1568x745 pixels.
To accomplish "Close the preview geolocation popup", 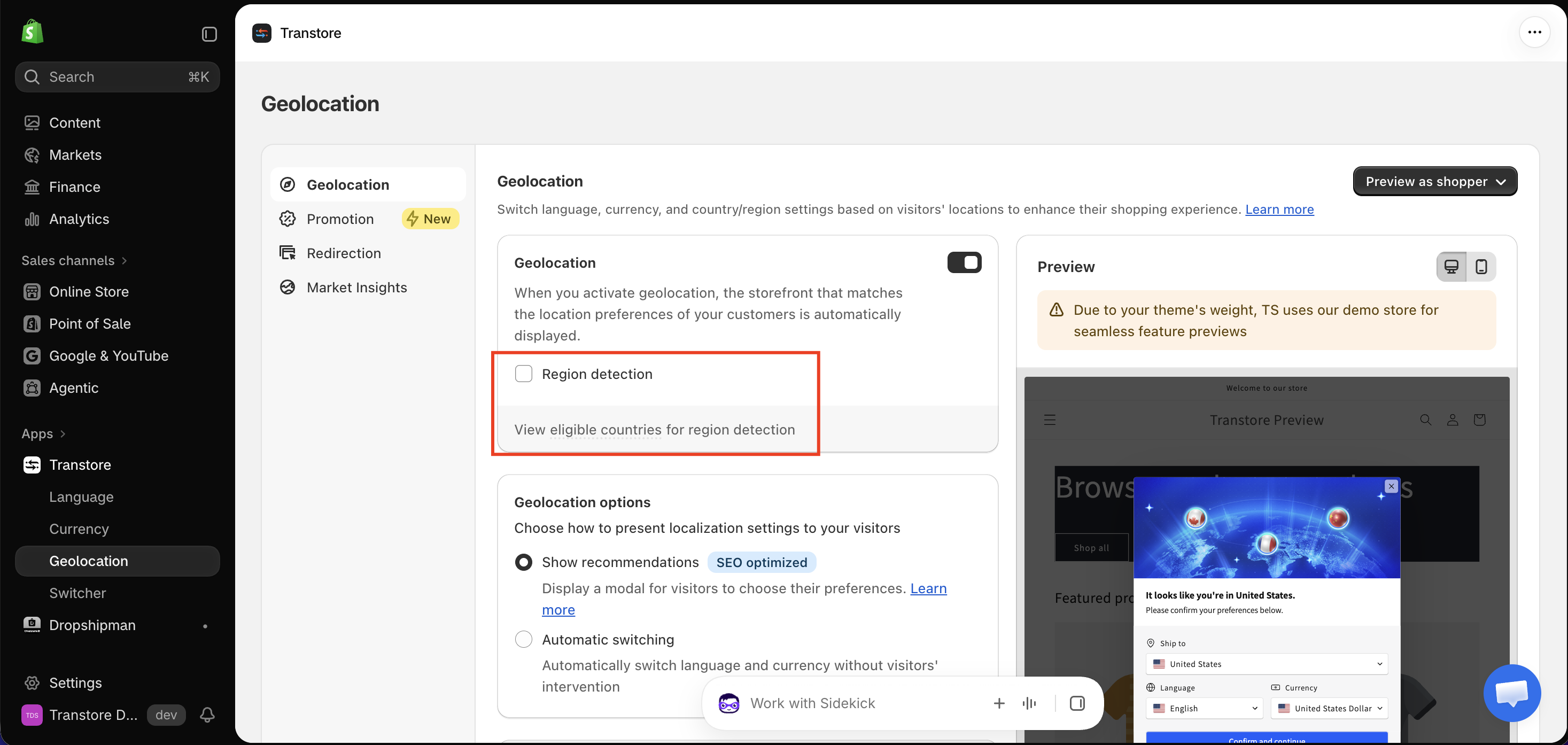I will point(1391,486).
